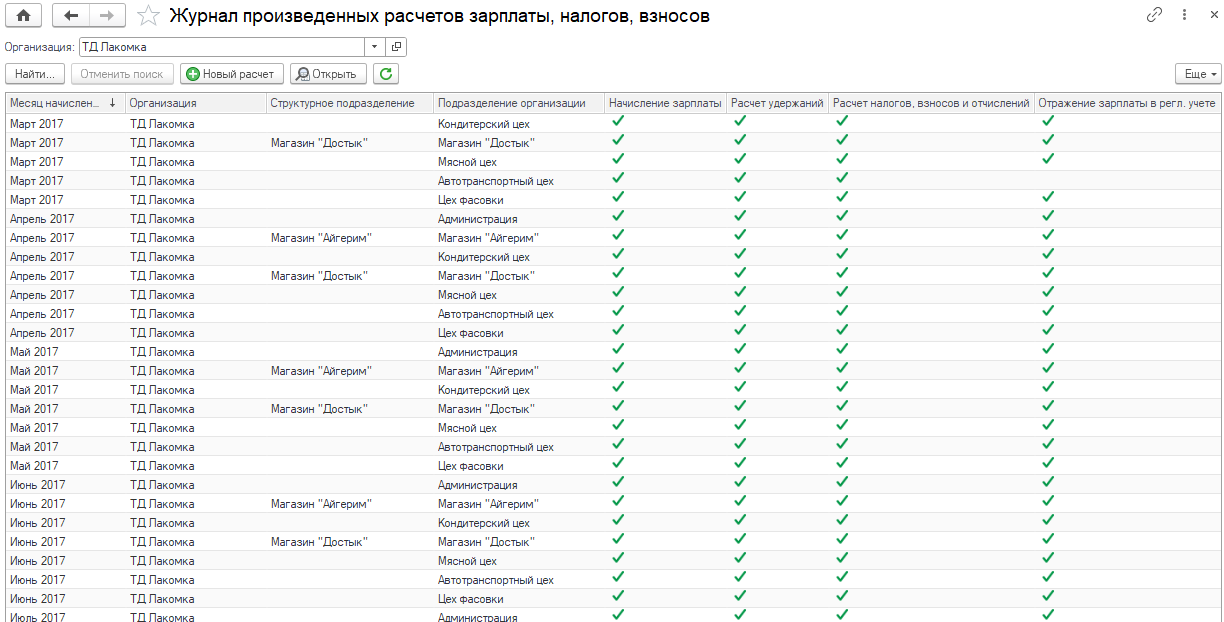Add journal to favorites with star icon

point(147,15)
